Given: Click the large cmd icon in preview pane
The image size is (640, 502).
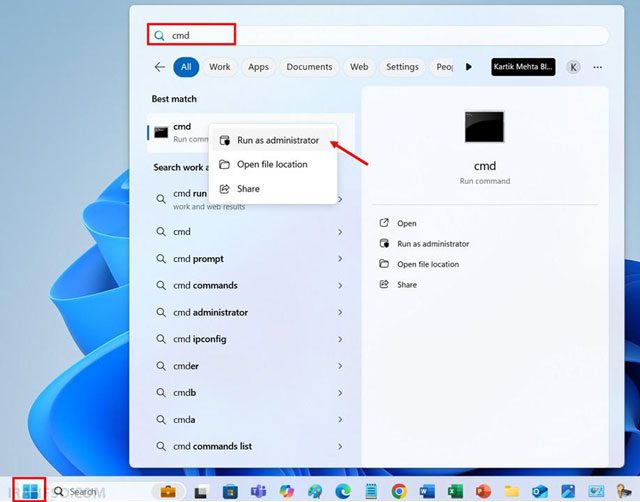Looking at the screenshot, I should click(484, 127).
